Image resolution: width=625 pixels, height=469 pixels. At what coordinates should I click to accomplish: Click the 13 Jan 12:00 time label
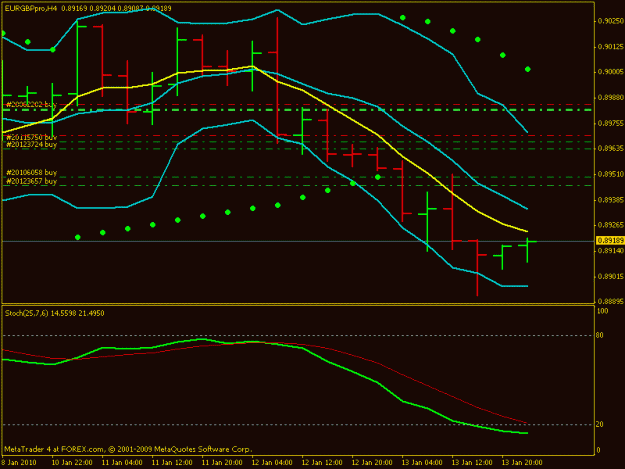[472, 463]
